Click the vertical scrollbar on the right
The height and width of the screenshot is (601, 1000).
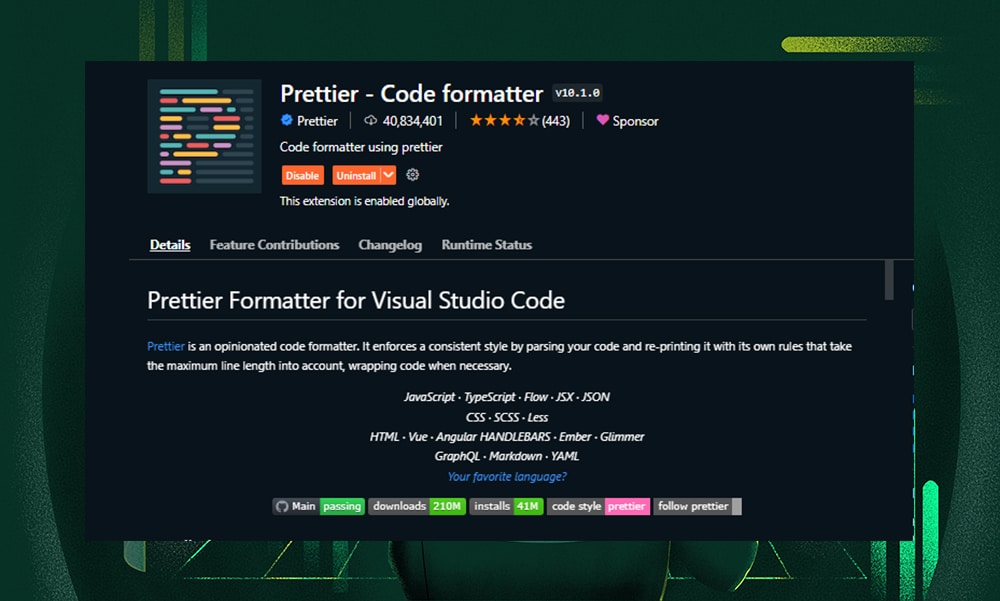click(888, 281)
